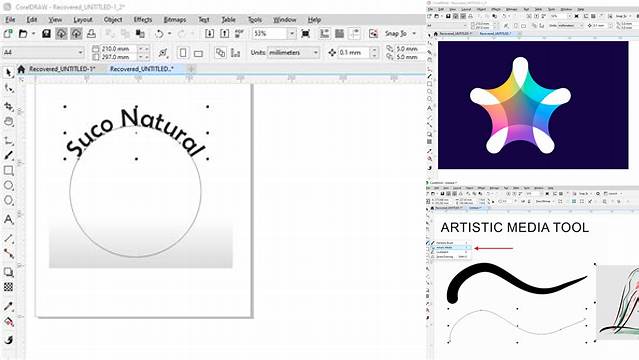Switch to Recovered_UNTITLED-1* document tab
Viewport: 639px width, 360px height.
pos(62,69)
